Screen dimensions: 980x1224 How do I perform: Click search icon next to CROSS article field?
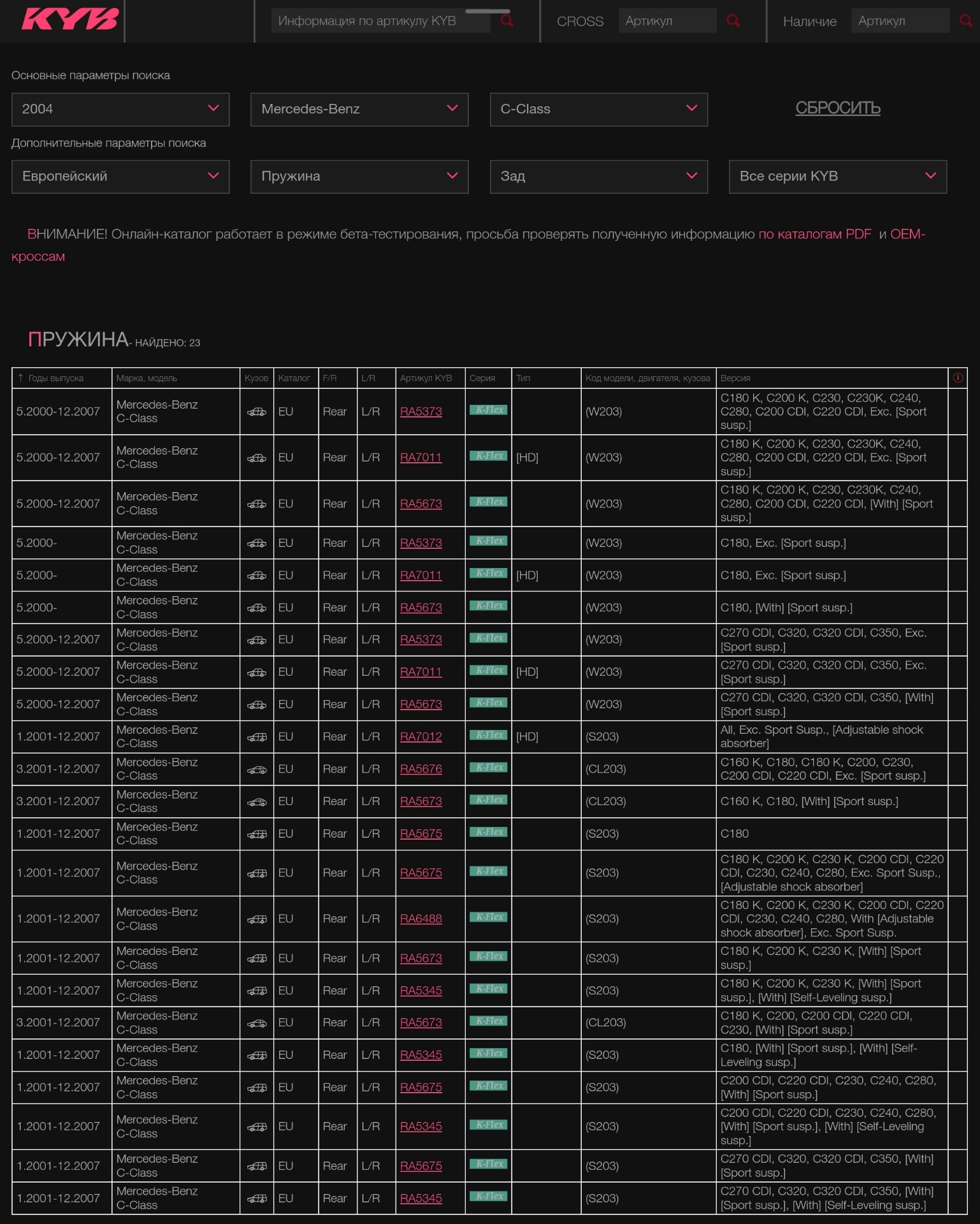(x=733, y=21)
